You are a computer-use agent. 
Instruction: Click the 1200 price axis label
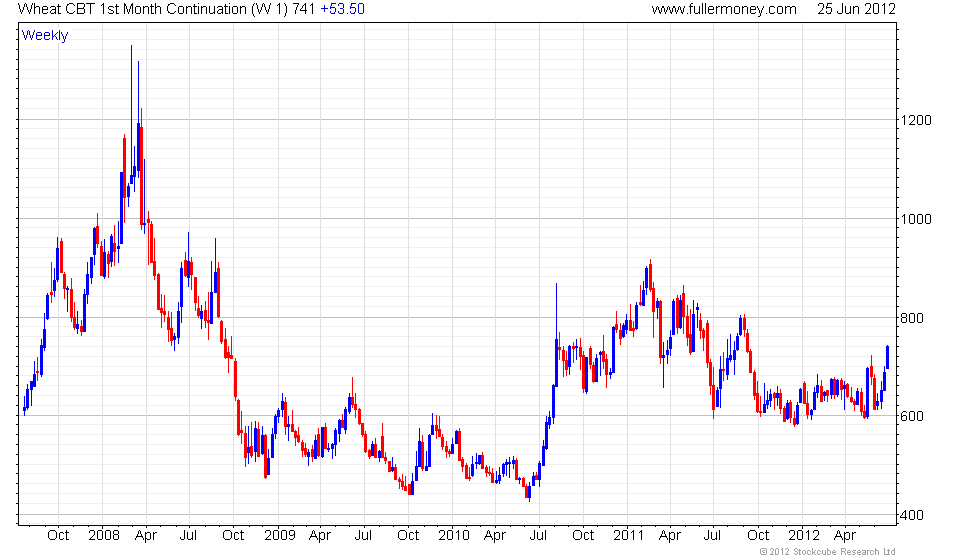point(916,120)
